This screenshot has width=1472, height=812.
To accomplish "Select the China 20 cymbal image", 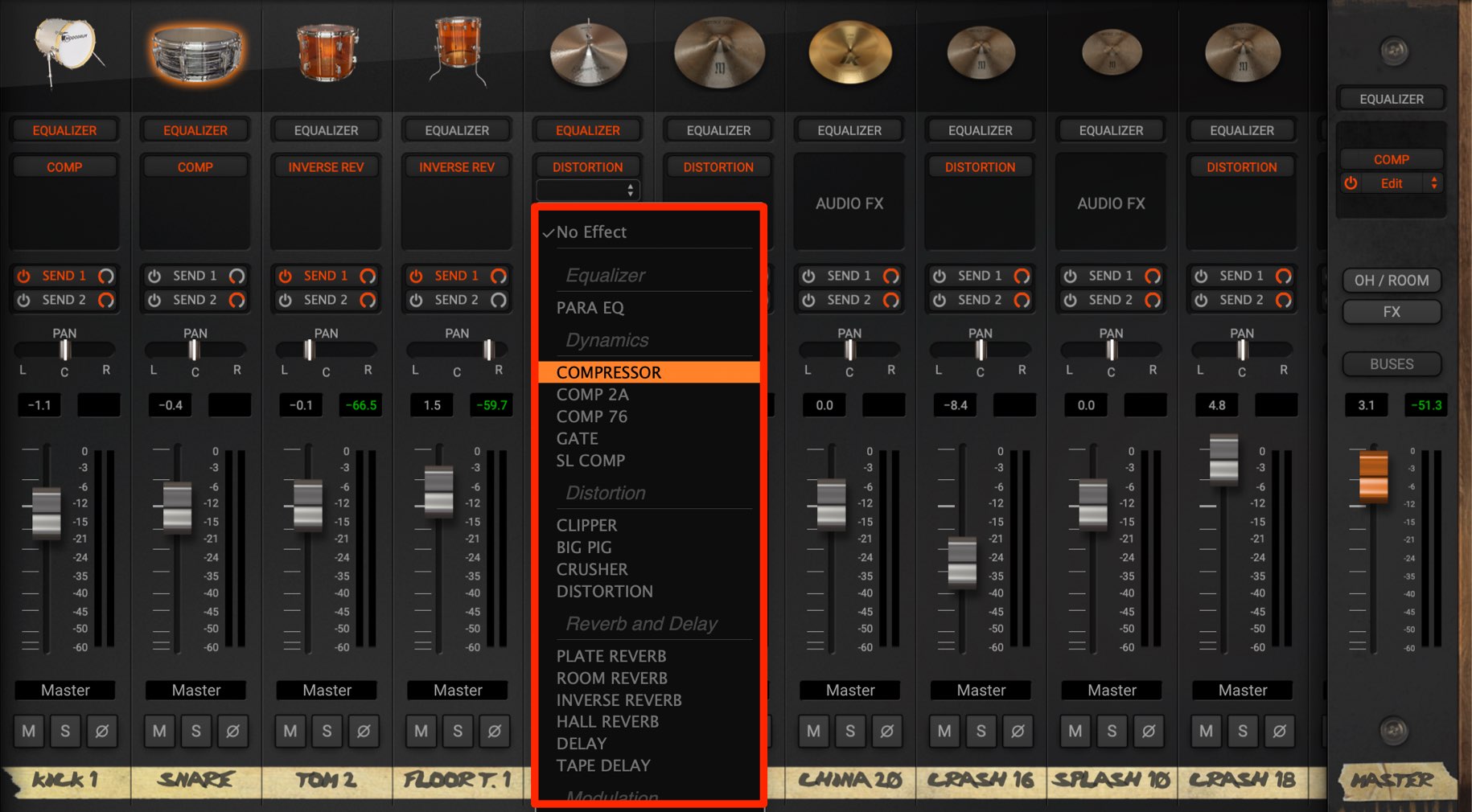I will (849, 52).
